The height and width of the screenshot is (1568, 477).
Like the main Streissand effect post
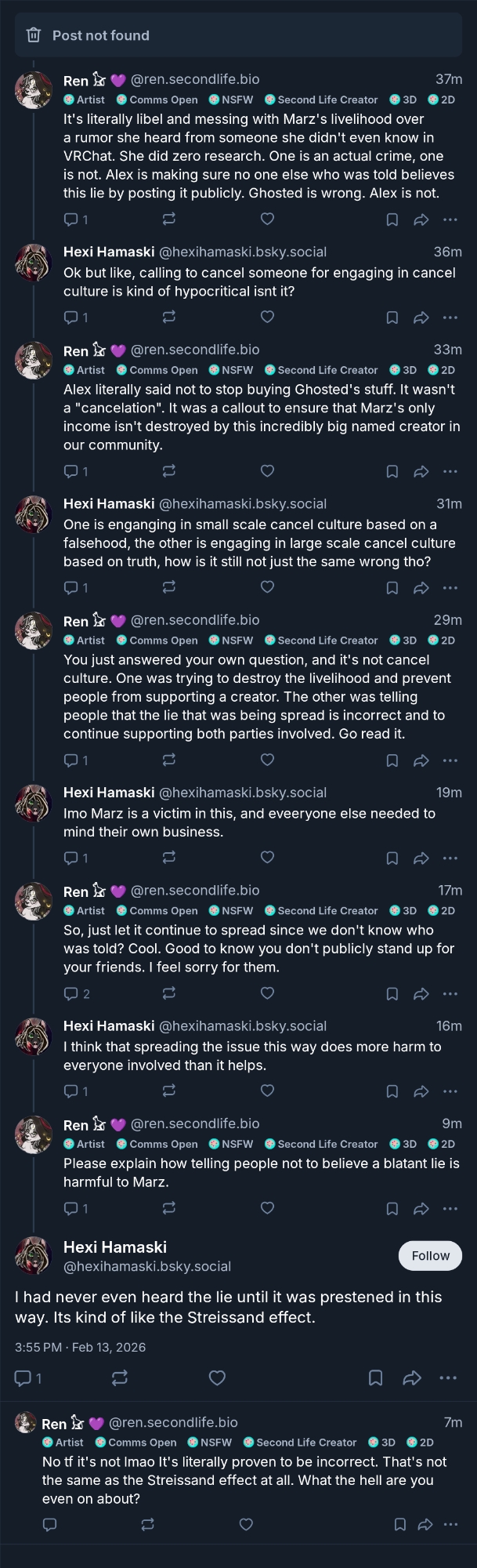pyautogui.click(x=217, y=1377)
